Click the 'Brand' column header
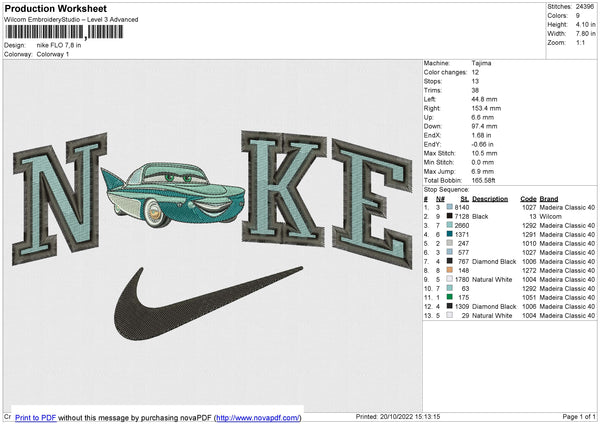The height and width of the screenshot is (424, 600). (549, 199)
